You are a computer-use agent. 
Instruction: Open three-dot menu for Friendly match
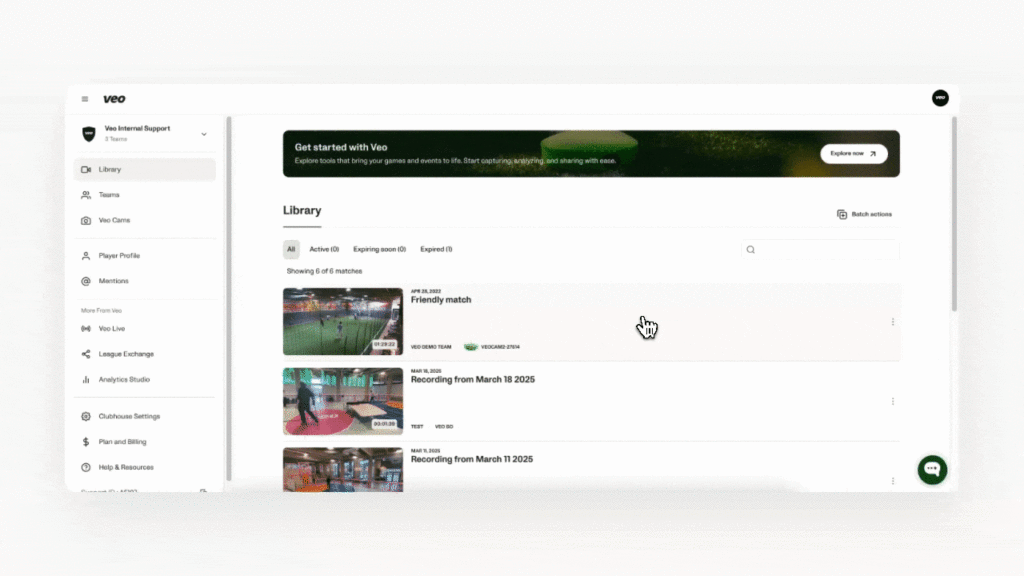892,322
